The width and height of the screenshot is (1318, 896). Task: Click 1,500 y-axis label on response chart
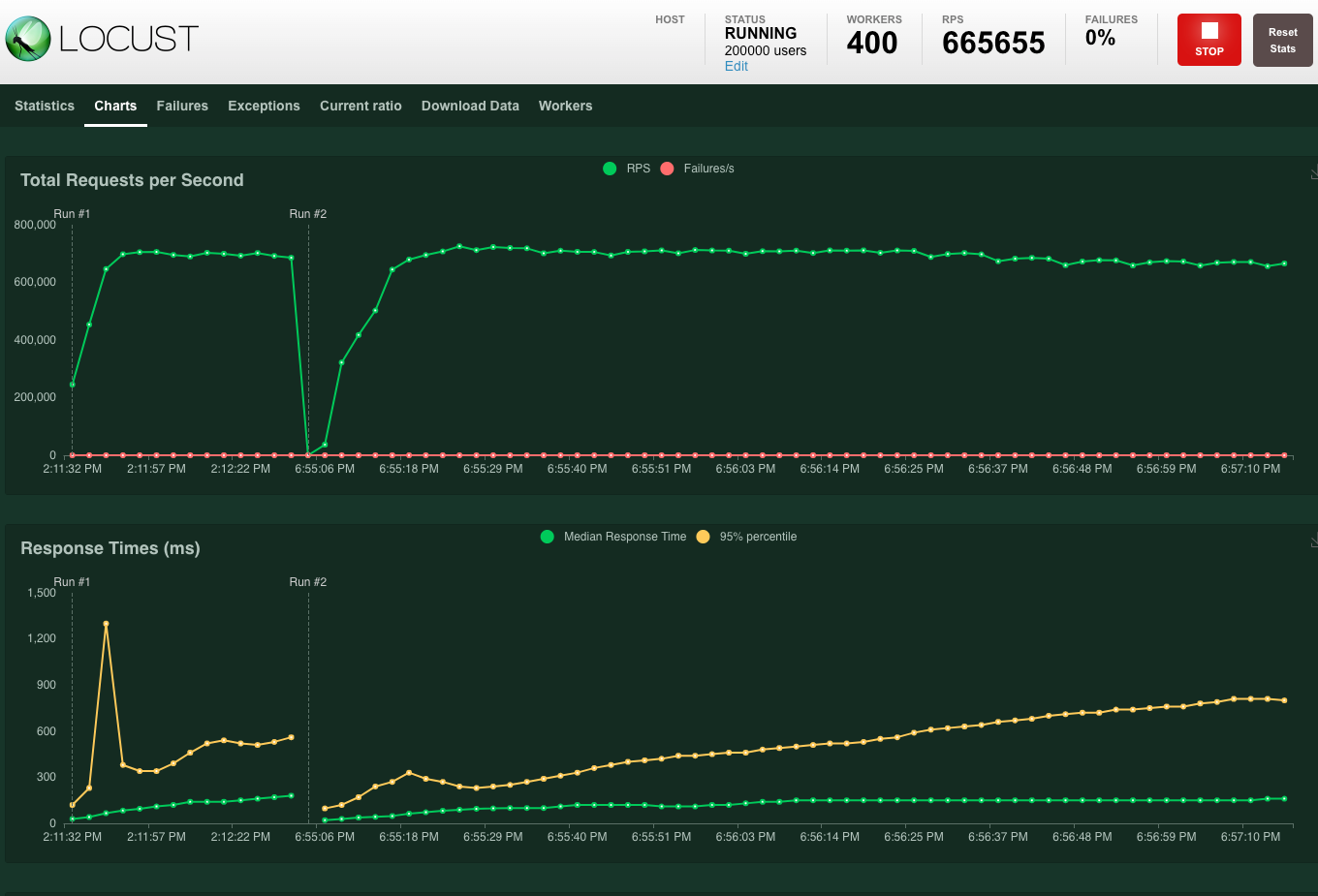tap(42, 593)
